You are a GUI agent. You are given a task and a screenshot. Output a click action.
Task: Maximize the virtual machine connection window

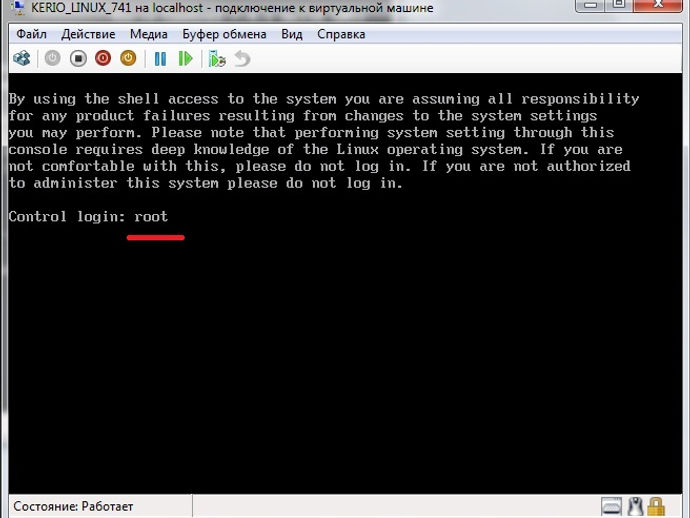[619, 5]
